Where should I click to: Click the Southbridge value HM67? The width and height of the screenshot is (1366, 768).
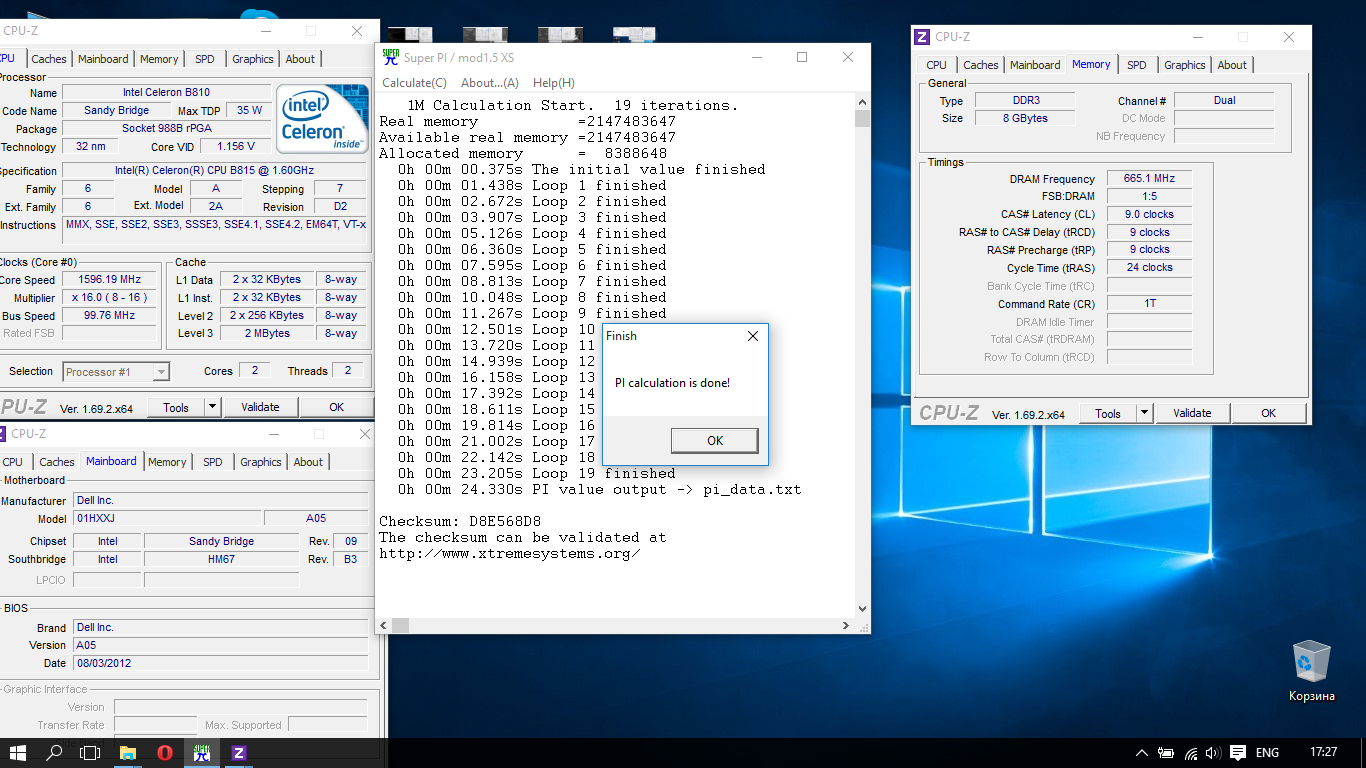222,559
